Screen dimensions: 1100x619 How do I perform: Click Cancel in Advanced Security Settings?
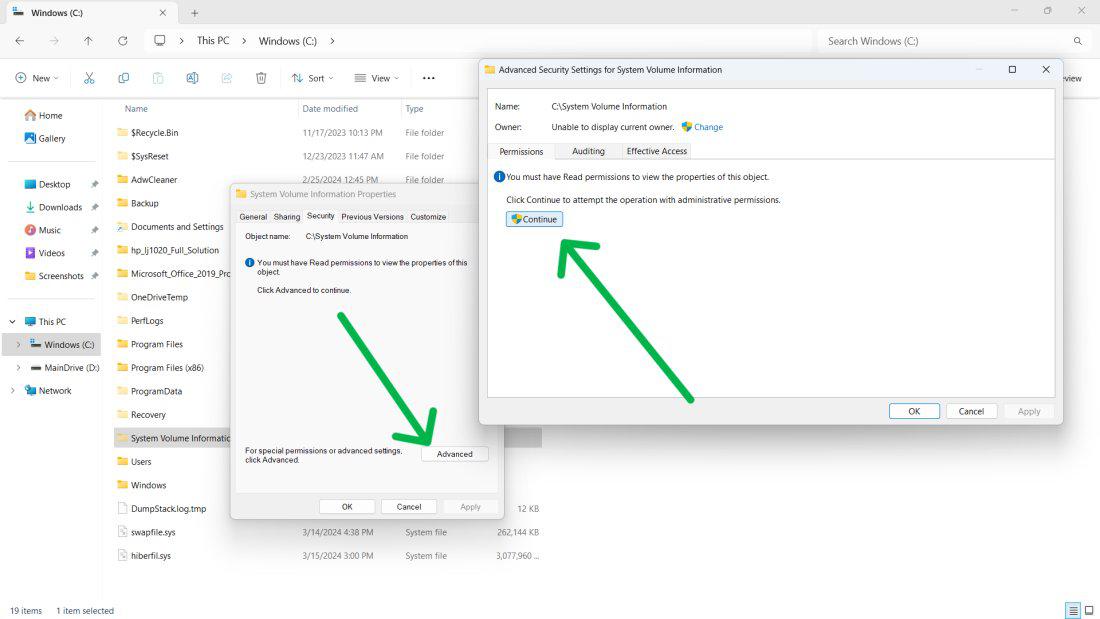tap(972, 411)
